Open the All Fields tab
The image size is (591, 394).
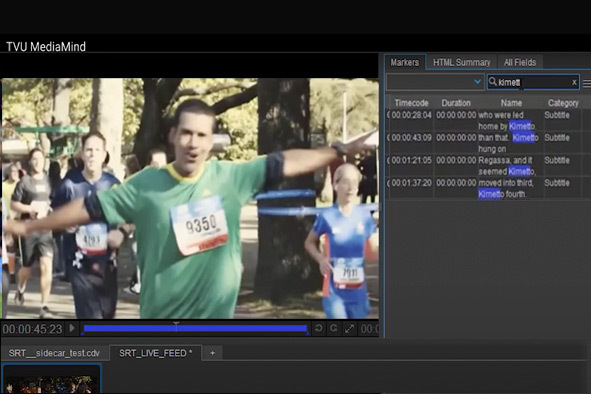520,62
